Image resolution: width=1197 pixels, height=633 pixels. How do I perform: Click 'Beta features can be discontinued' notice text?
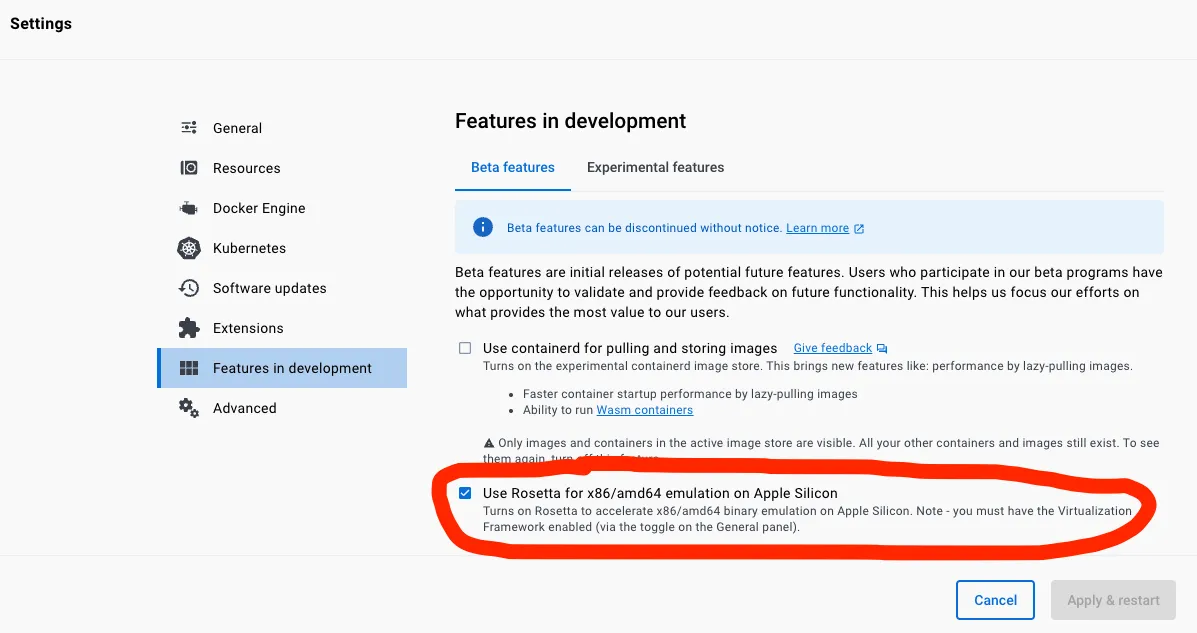coord(644,228)
